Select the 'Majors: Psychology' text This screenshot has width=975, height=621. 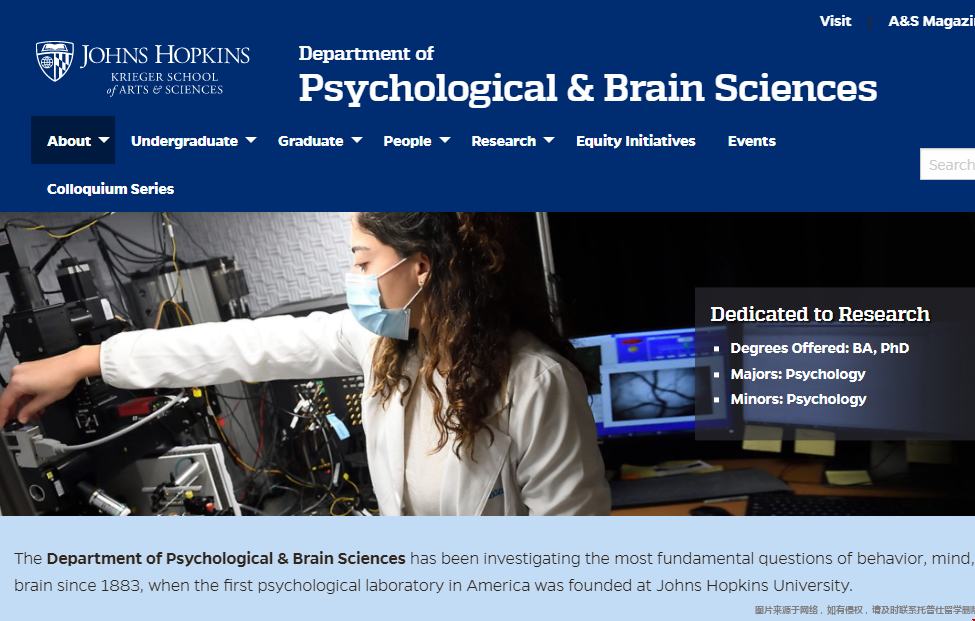pos(798,374)
